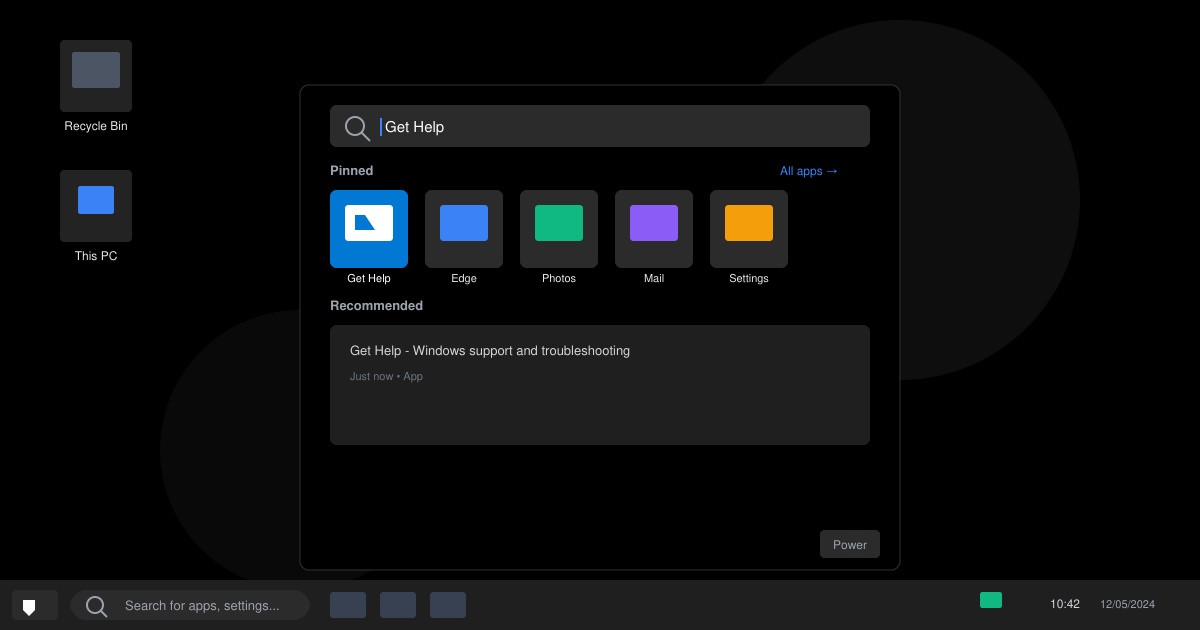This screenshot has height=630, width=1200.
Task: Open the third pinned taskbar app
Action: 448,605
